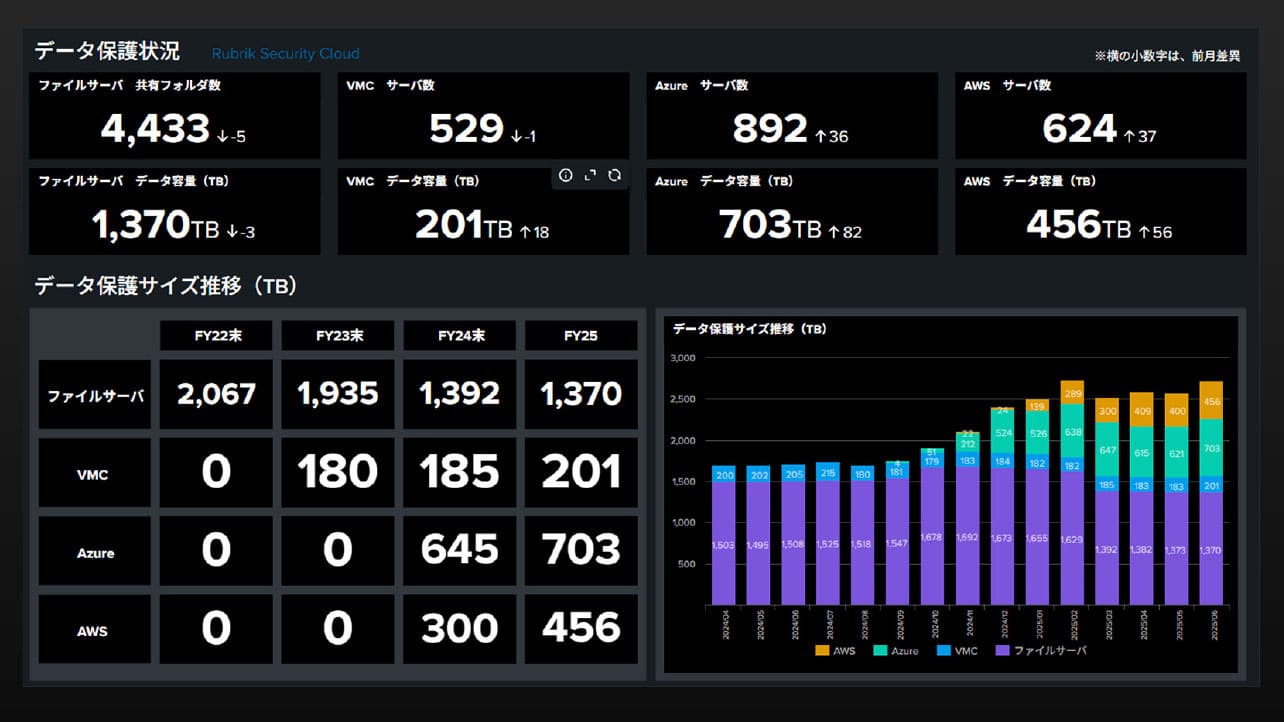Click the 3,000 y-axis label
This screenshot has height=722, width=1284.
coord(682,358)
